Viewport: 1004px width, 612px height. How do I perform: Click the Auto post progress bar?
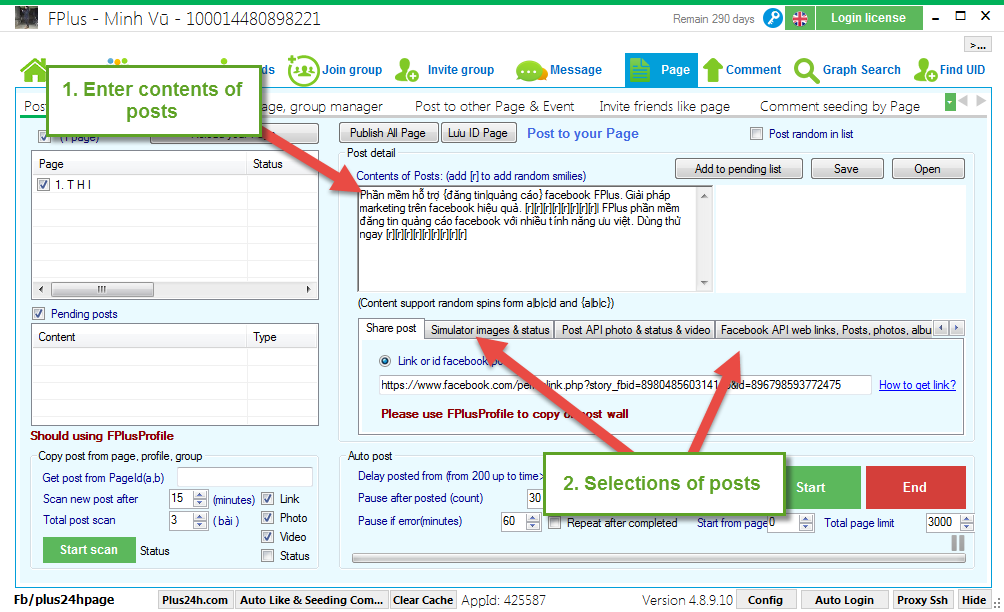658,558
